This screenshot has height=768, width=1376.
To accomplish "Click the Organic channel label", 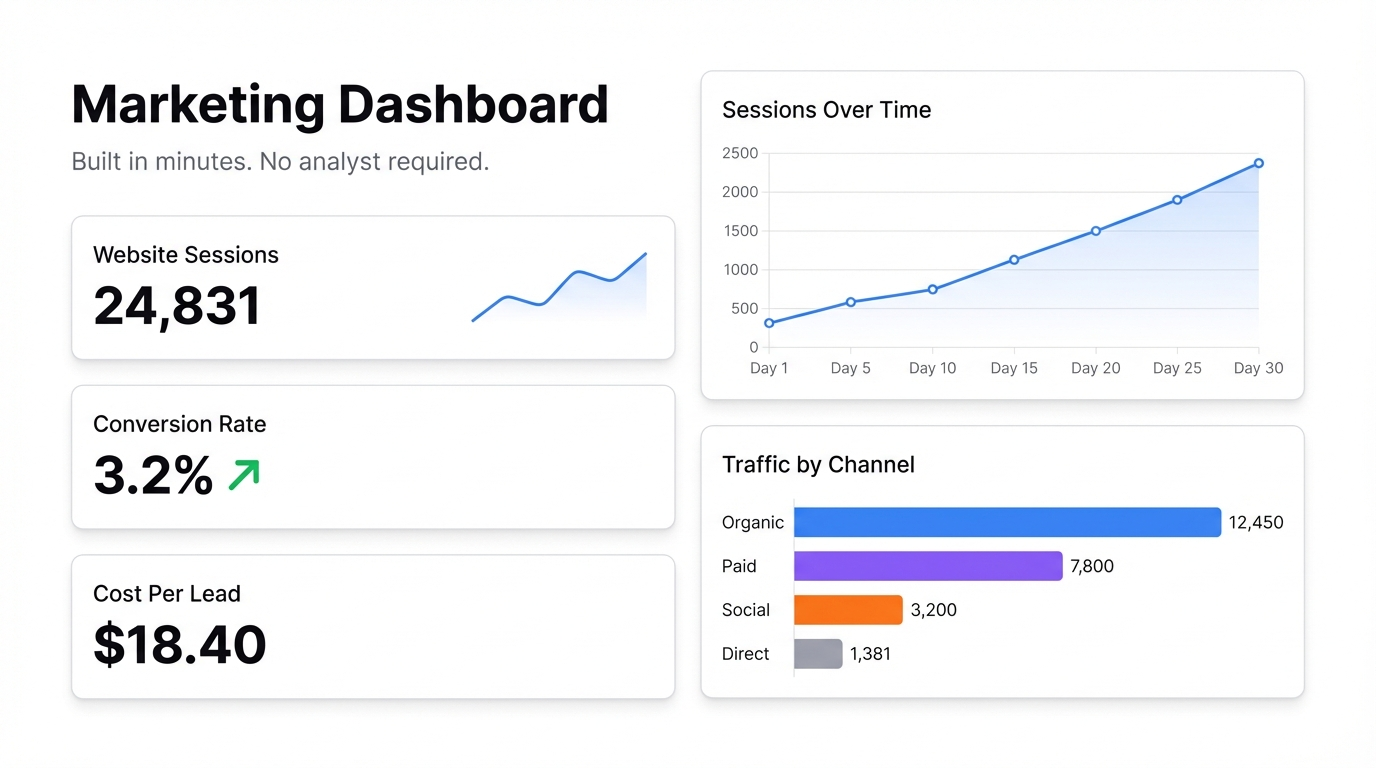I will [752, 522].
